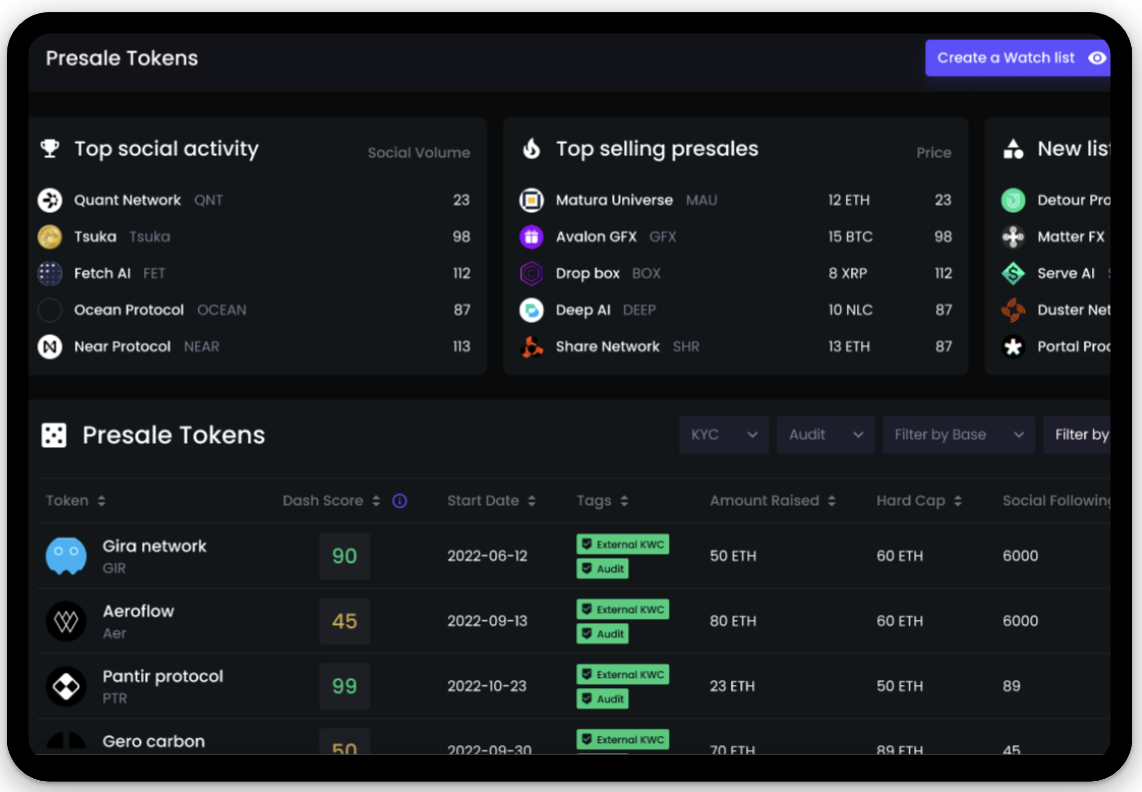This screenshot has width=1142, height=792.
Task: Click the Aeroflow Dash Score 45
Action: pos(344,621)
